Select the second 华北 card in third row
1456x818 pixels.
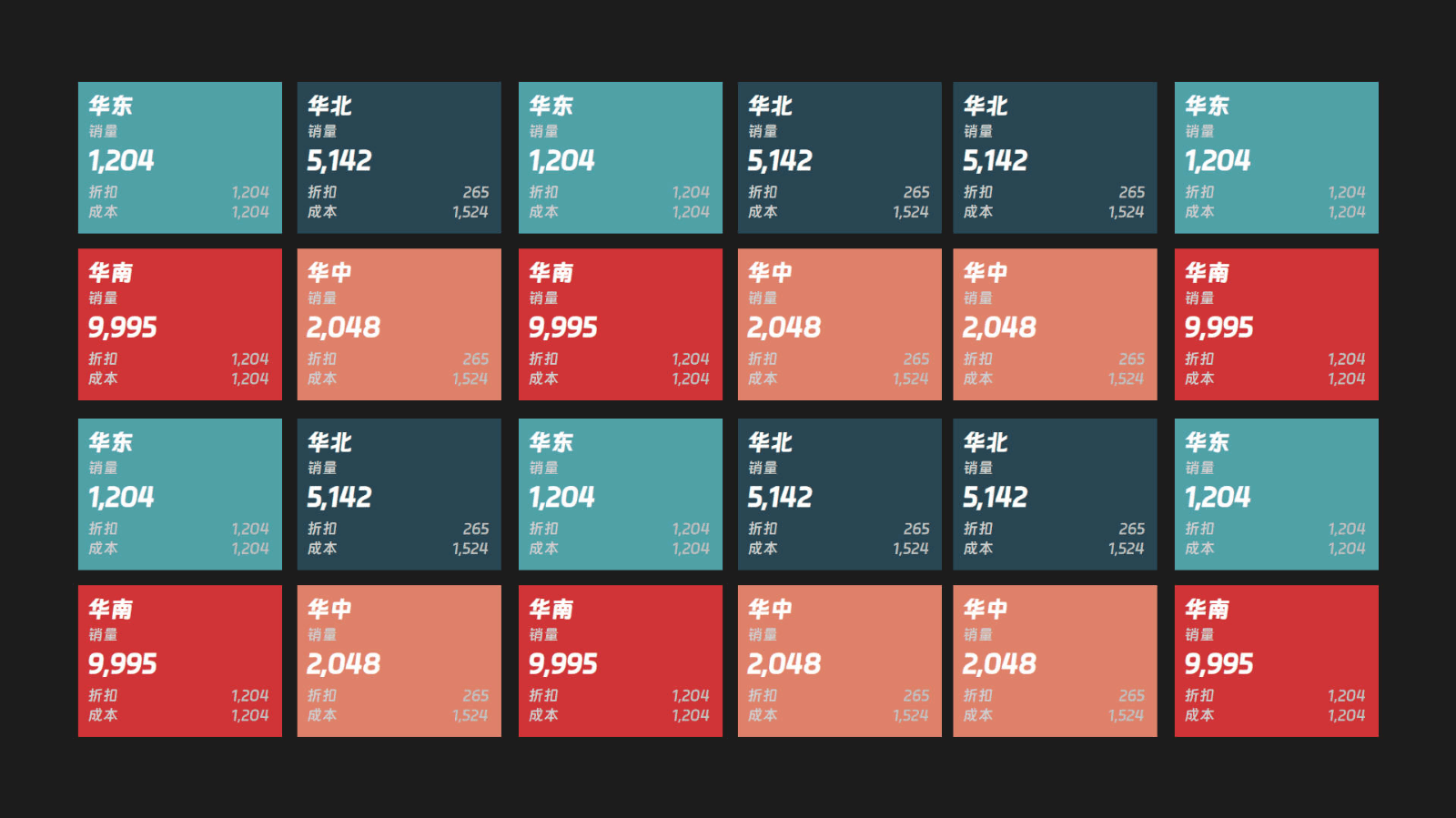tap(840, 494)
